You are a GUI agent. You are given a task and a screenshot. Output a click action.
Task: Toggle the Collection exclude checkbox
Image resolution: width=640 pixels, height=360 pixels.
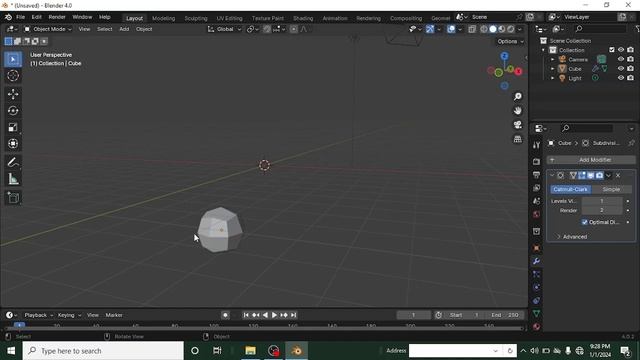(x=611, y=50)
